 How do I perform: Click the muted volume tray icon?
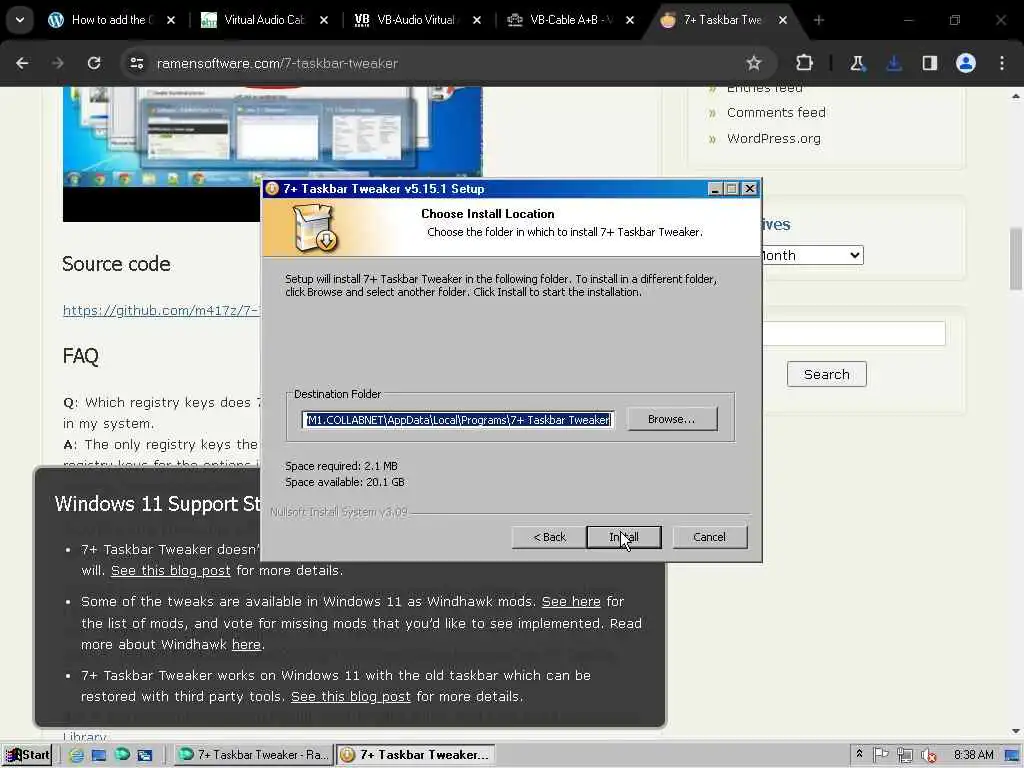(929, 756)
